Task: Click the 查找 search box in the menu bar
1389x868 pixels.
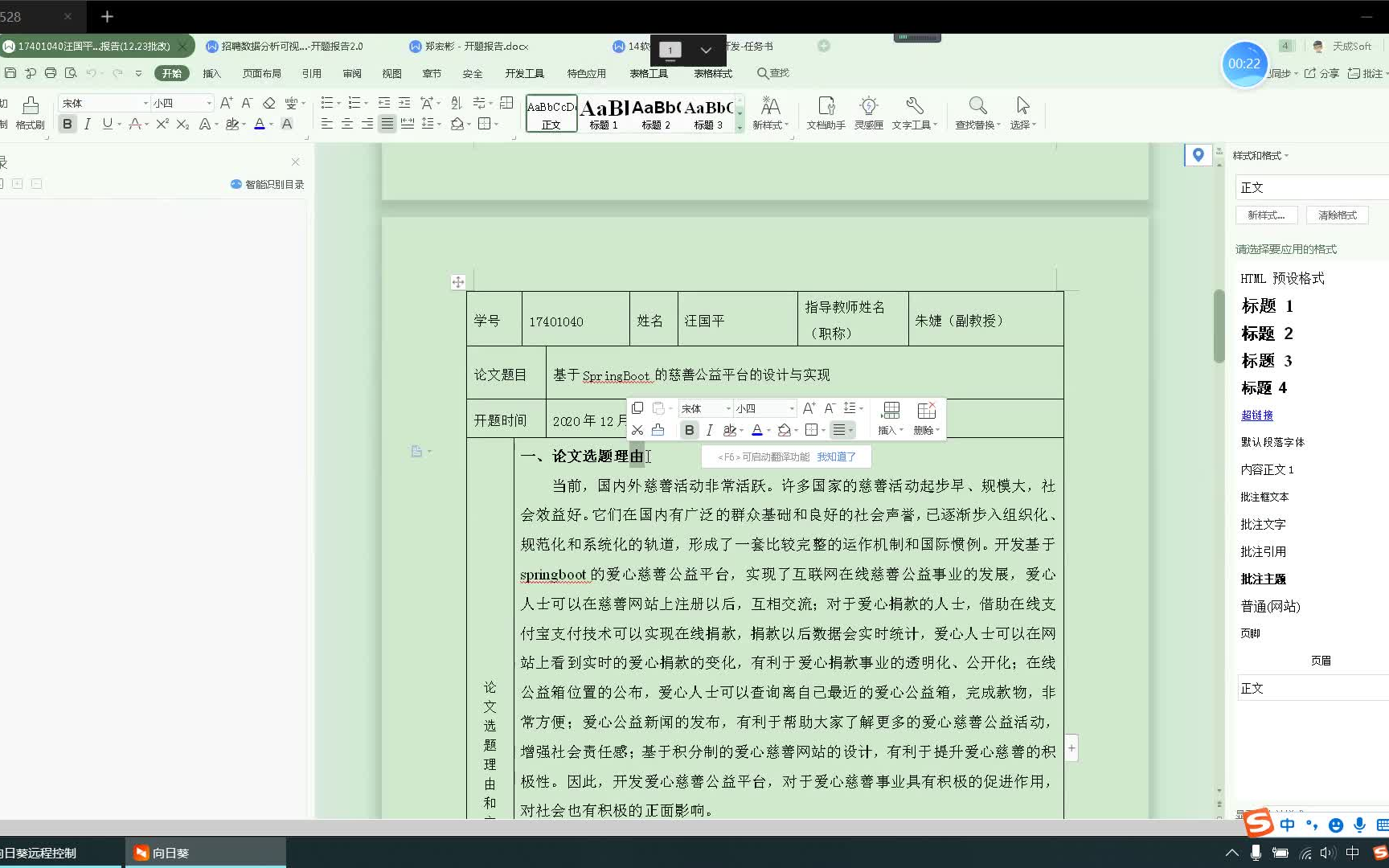Action: pos(773,73)
